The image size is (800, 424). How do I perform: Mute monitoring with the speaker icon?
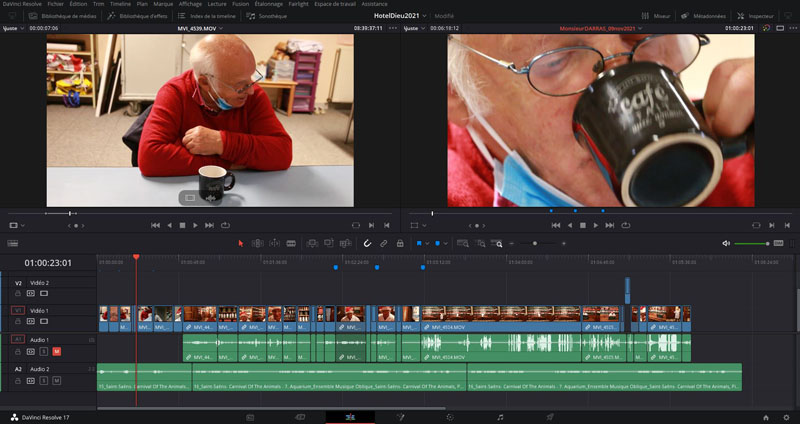coord(727,243)
